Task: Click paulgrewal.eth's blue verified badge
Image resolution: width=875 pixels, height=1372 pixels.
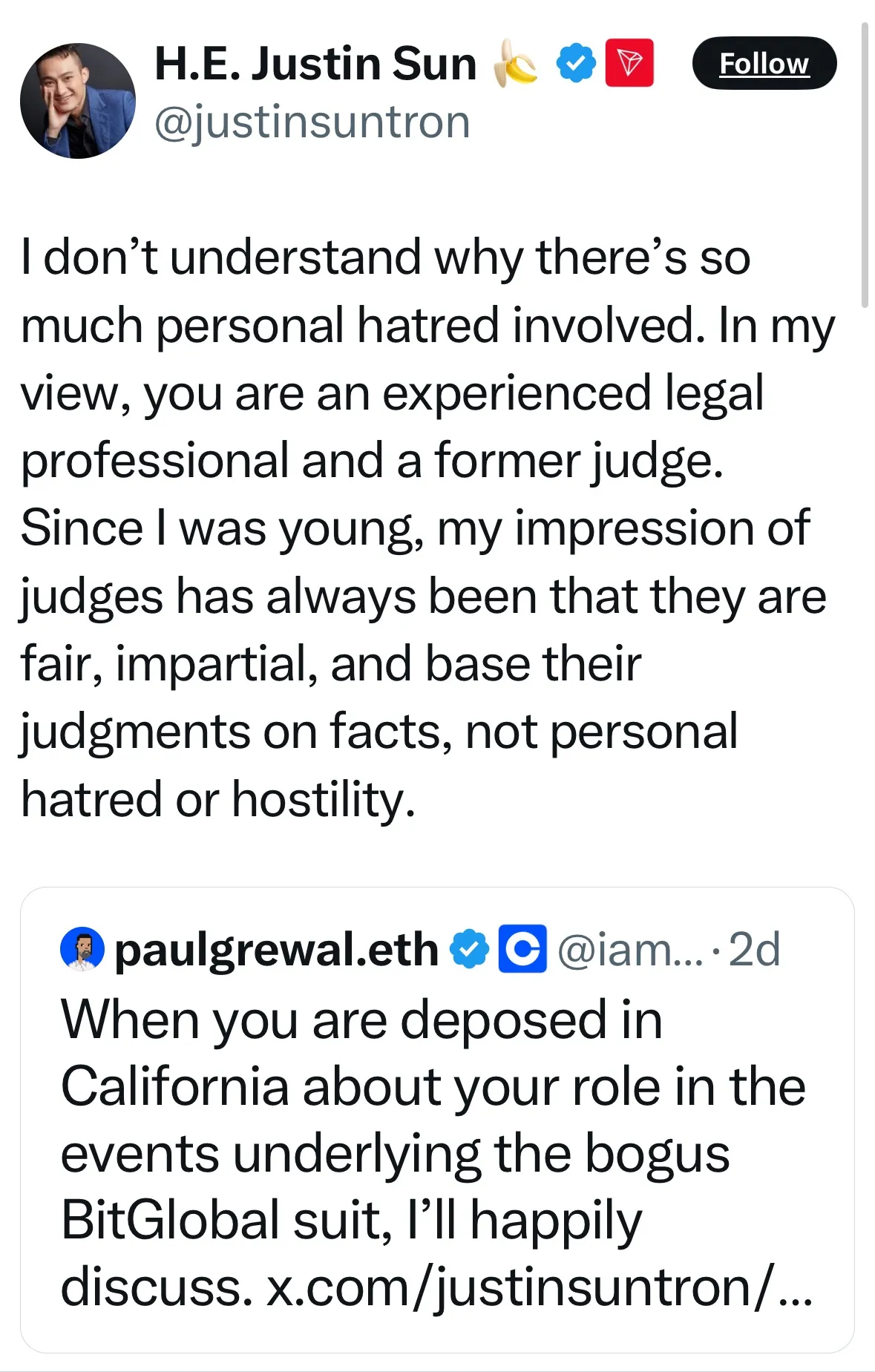Action: click(x=470, y=950)
